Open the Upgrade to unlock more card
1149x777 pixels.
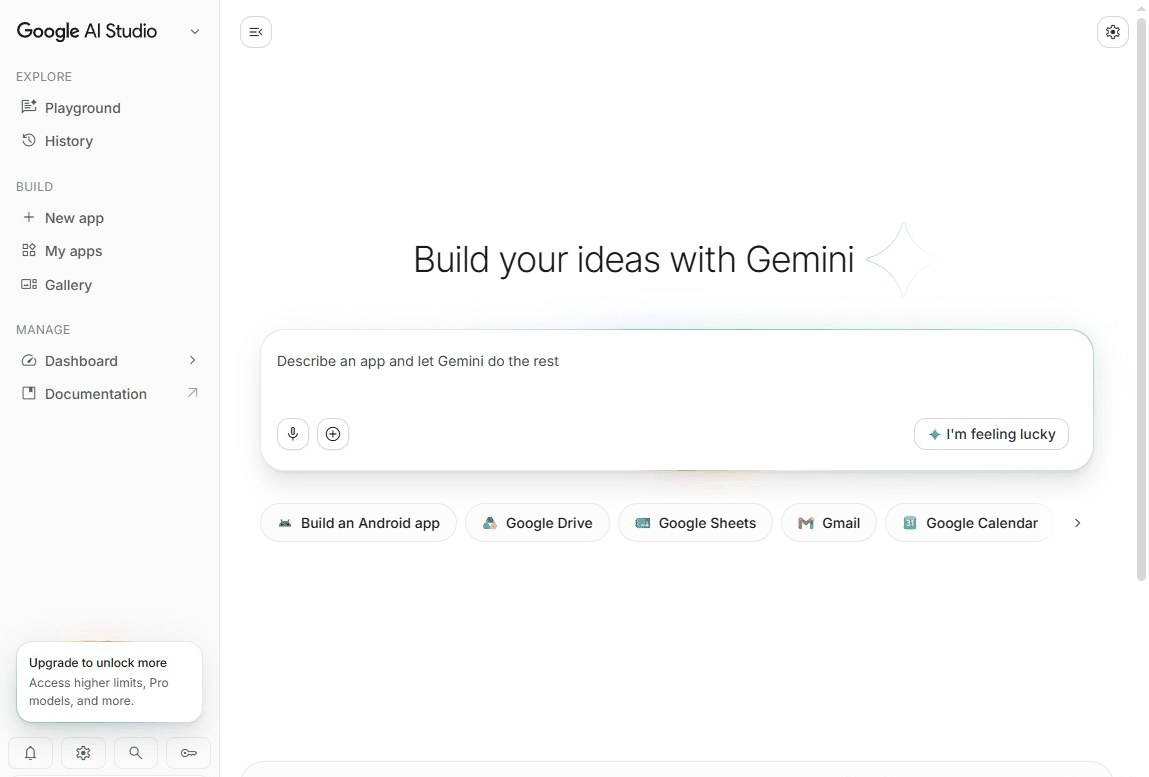109,682
